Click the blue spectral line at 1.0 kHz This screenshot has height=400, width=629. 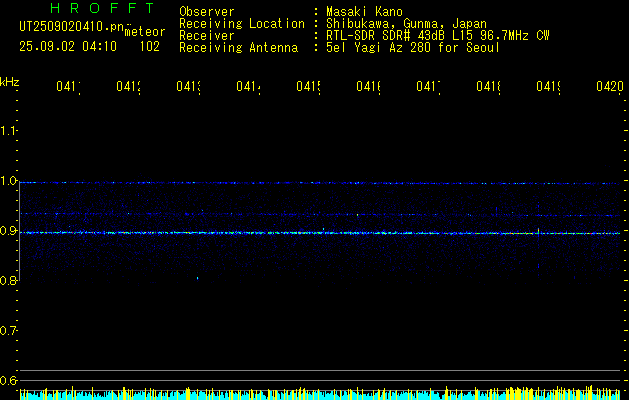tap(320, 183)
